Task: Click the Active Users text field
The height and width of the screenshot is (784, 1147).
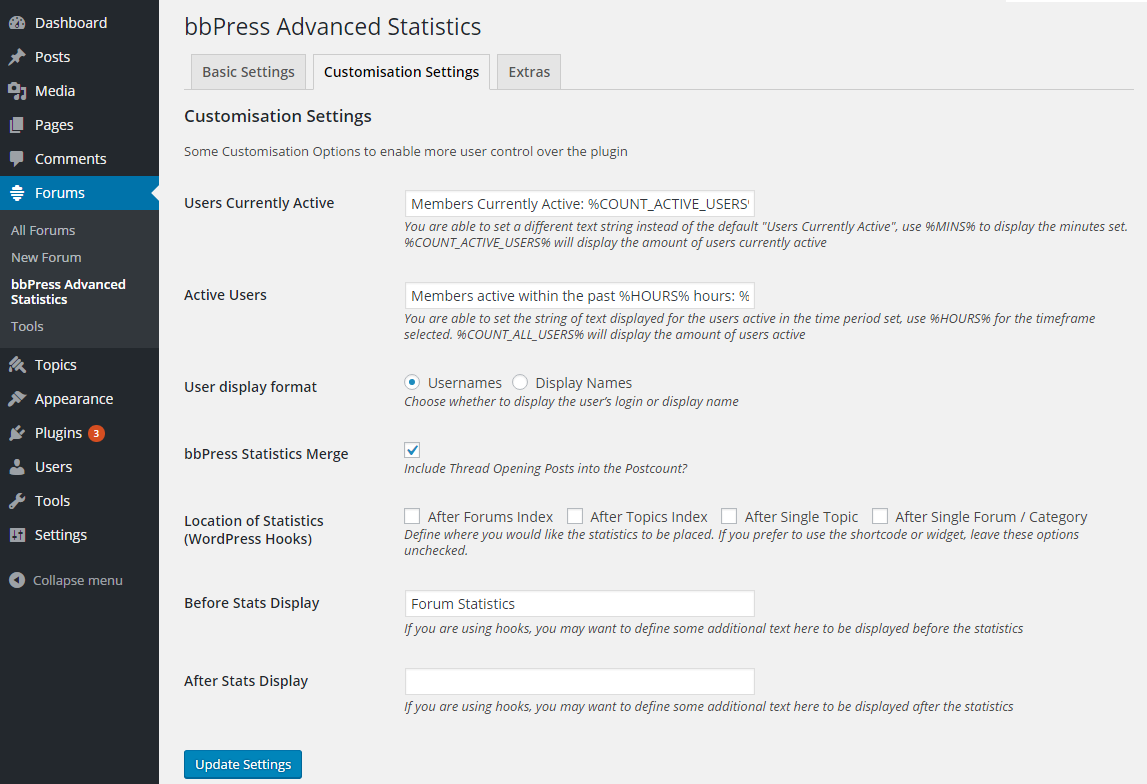Action: tap(579, 296)
